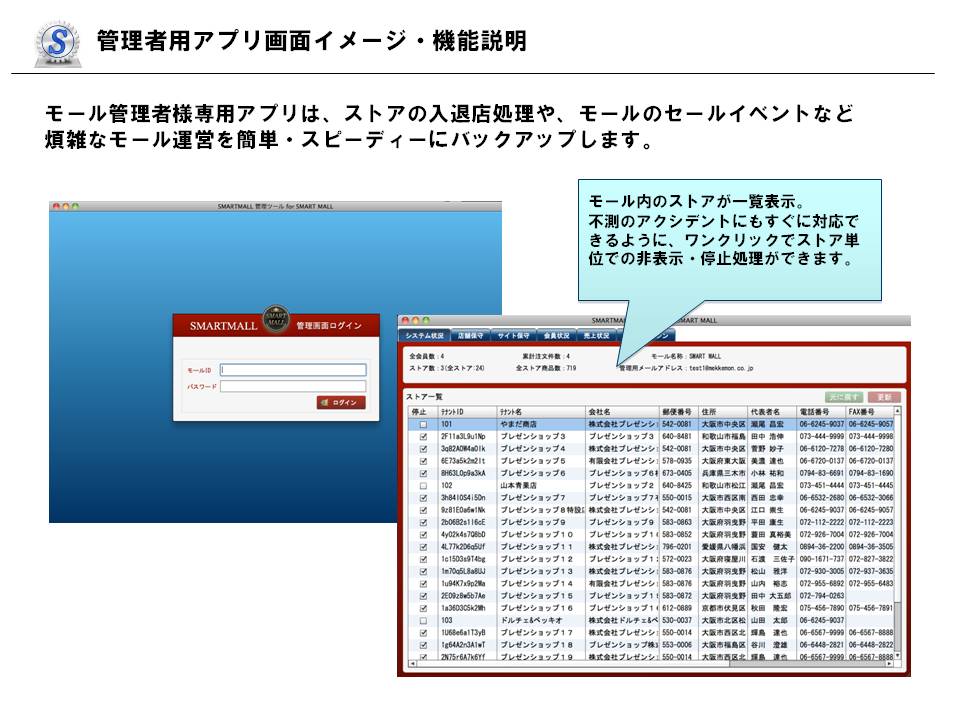Click the プレゼンショップ18 tenant name cell
This screenshot has width=960, height=720.
click(x=540, y=645)
